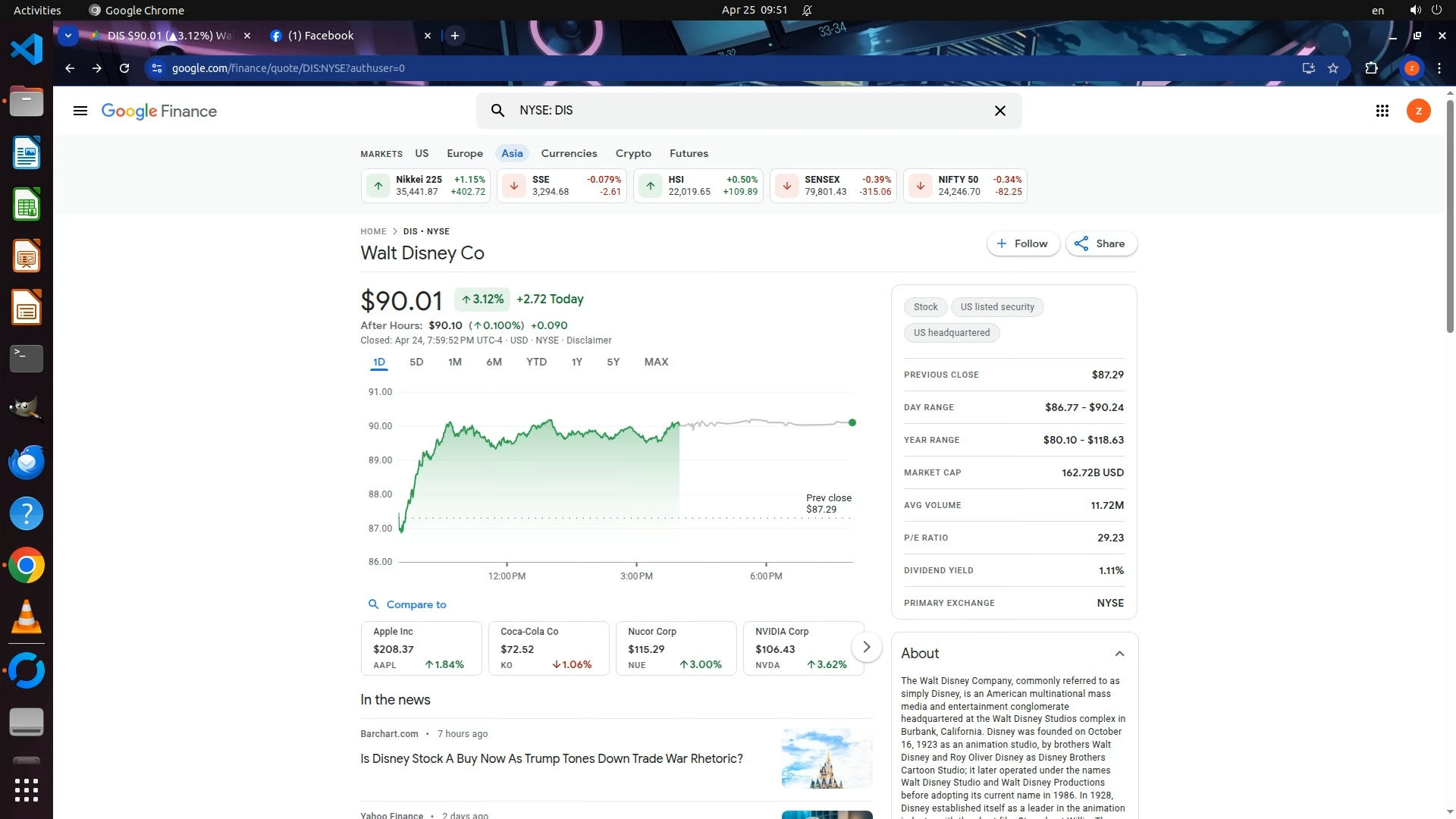Reload the page
Image resolution: width=1456 pixels, height=819 pixels.
click(124, 68)
